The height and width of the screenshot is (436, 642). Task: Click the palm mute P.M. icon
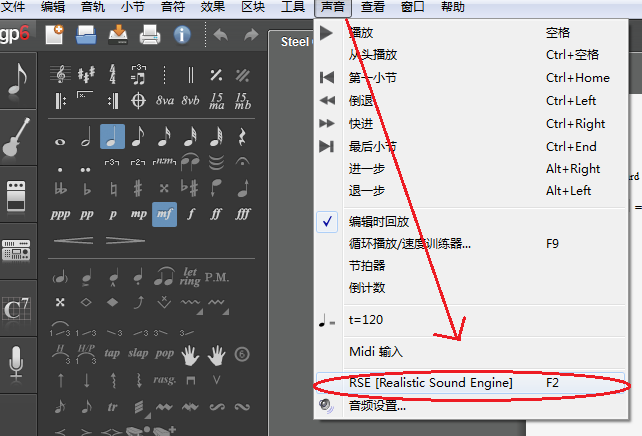[217, 276]
